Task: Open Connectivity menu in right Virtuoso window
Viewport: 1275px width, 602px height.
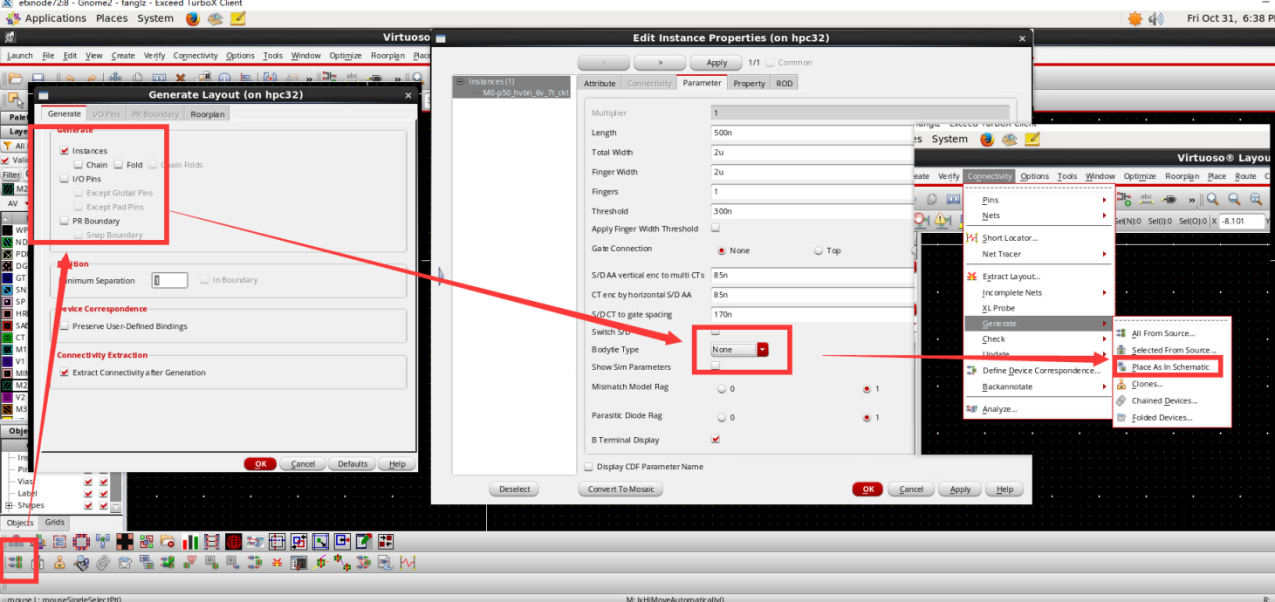Action: click(x=990, y=176)
